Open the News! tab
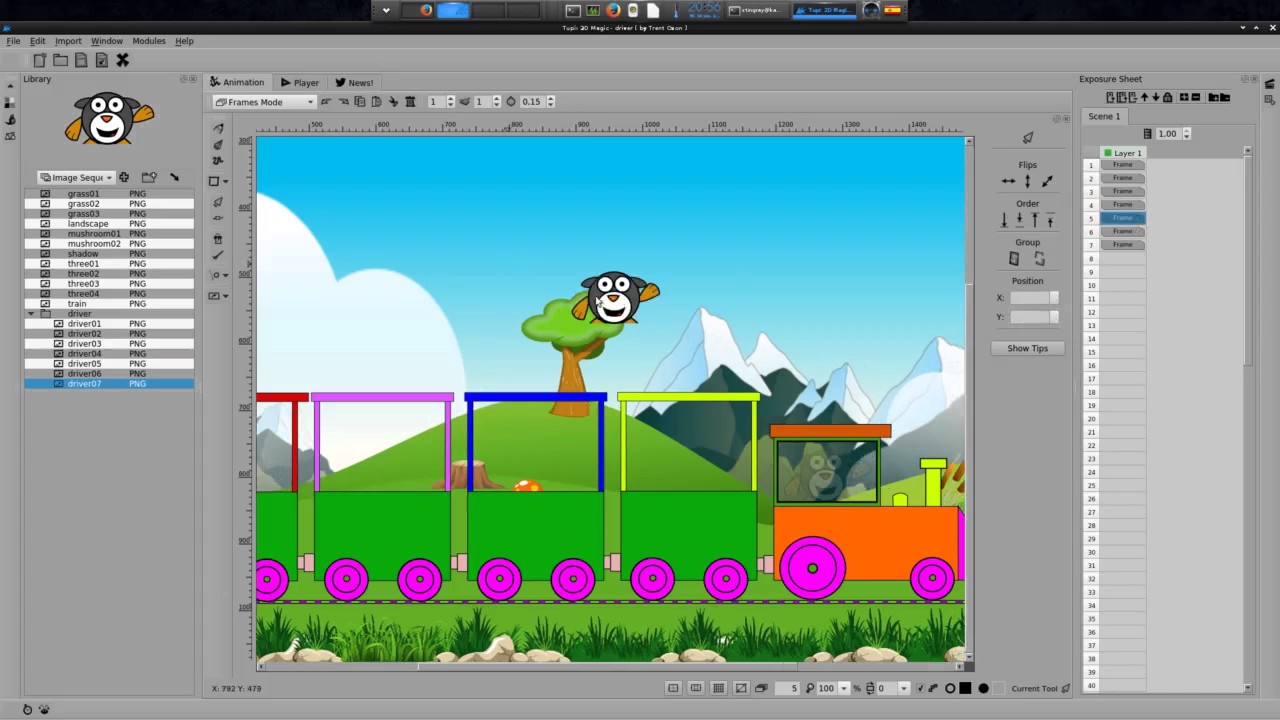 pos(354,82)
